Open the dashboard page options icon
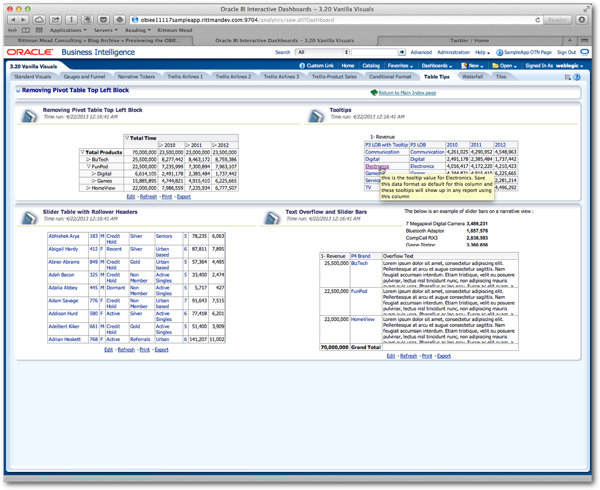This screenshot has width=600, height=490. click(567, 77)
